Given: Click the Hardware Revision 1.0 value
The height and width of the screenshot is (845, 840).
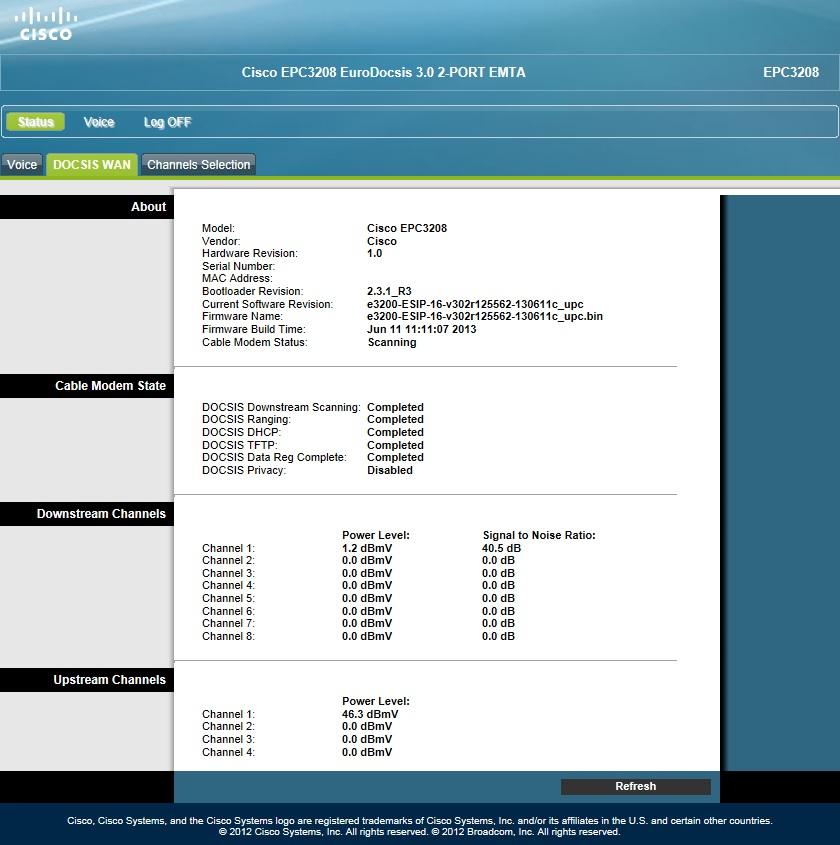Looking at the screenshot, I should pyautogui.click(x=374, y=253).
